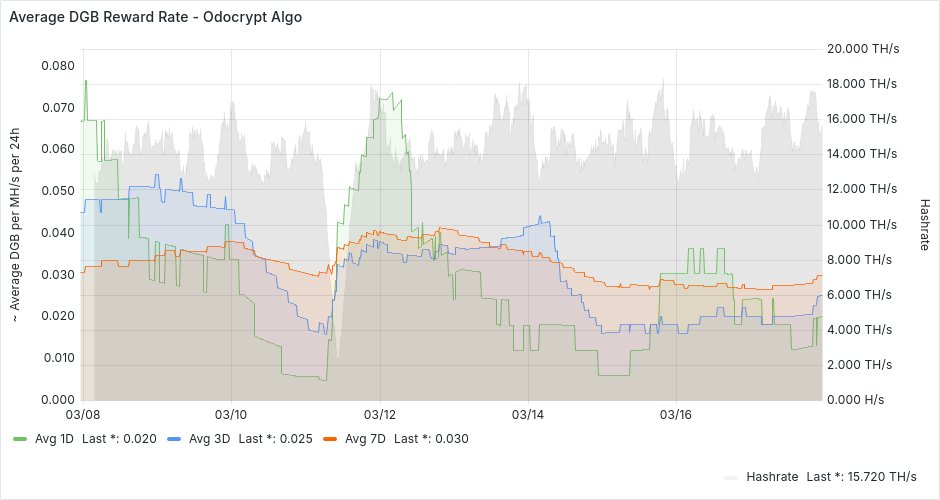Click the 03/12 date tick on x-axis
This screenshot has width=940, height=500.
(x=380, y=413)
